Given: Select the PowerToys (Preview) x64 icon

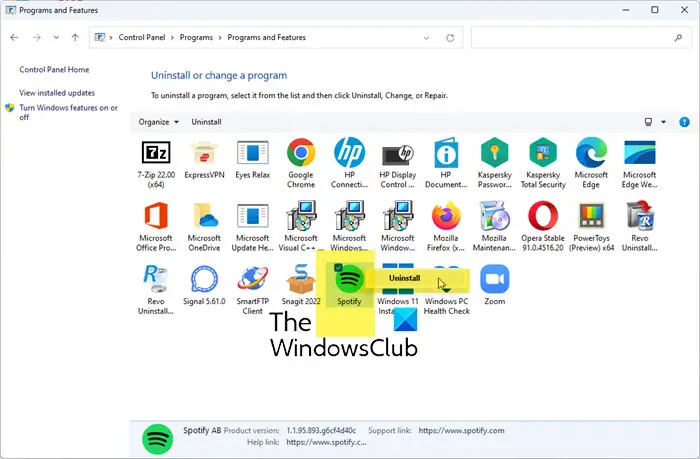Looking at the screenshot, I should [x=591, y=216].
